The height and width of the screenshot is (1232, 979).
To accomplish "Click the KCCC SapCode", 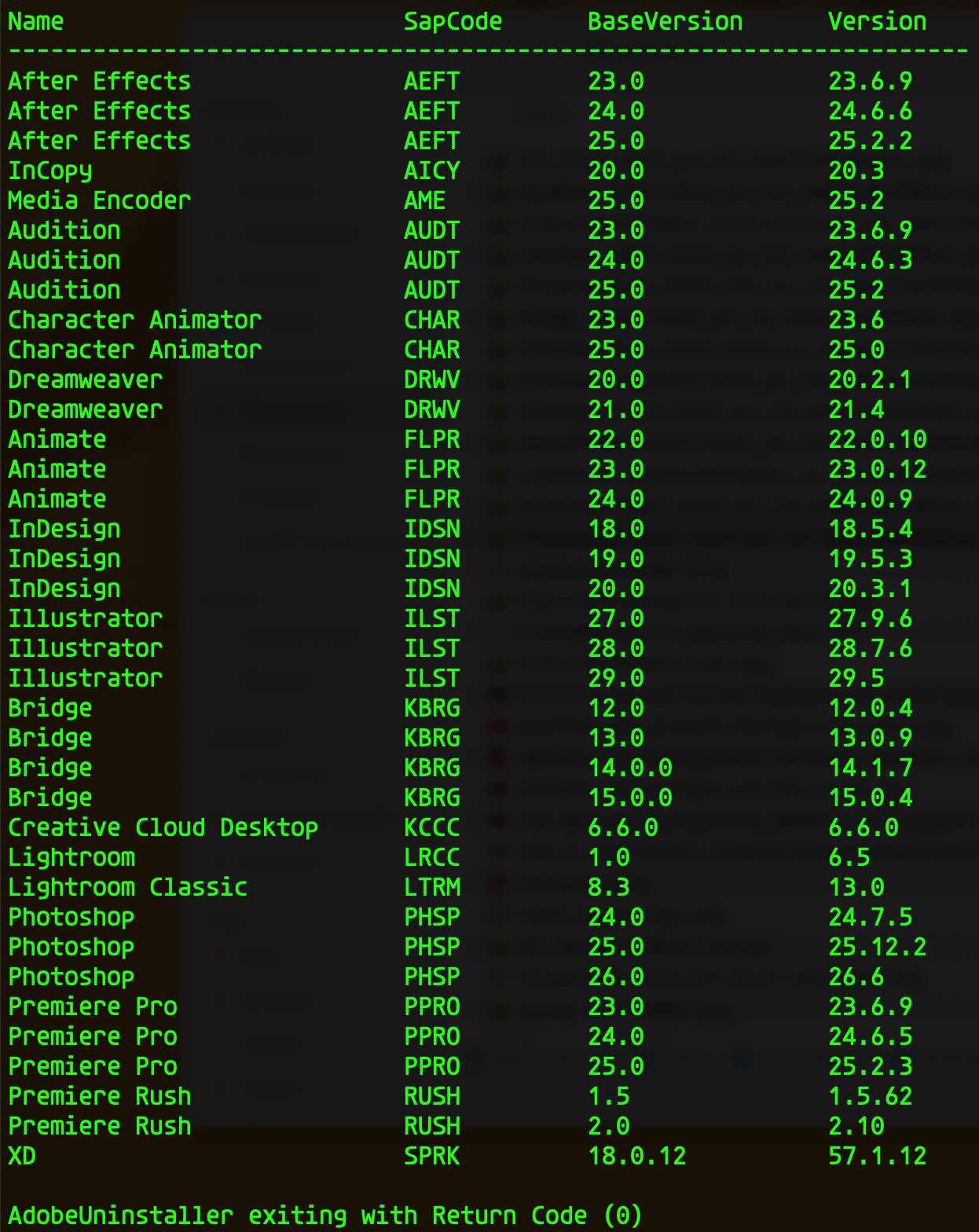I will 431,827.
